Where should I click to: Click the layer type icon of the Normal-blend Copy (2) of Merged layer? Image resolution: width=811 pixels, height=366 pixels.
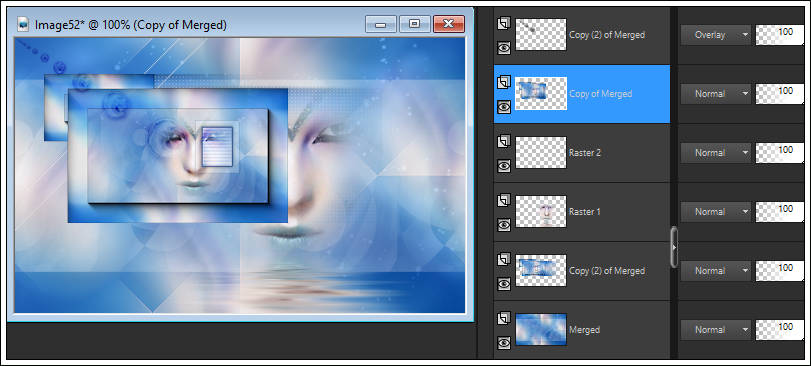pyautogui.click(x=504, y=258)
